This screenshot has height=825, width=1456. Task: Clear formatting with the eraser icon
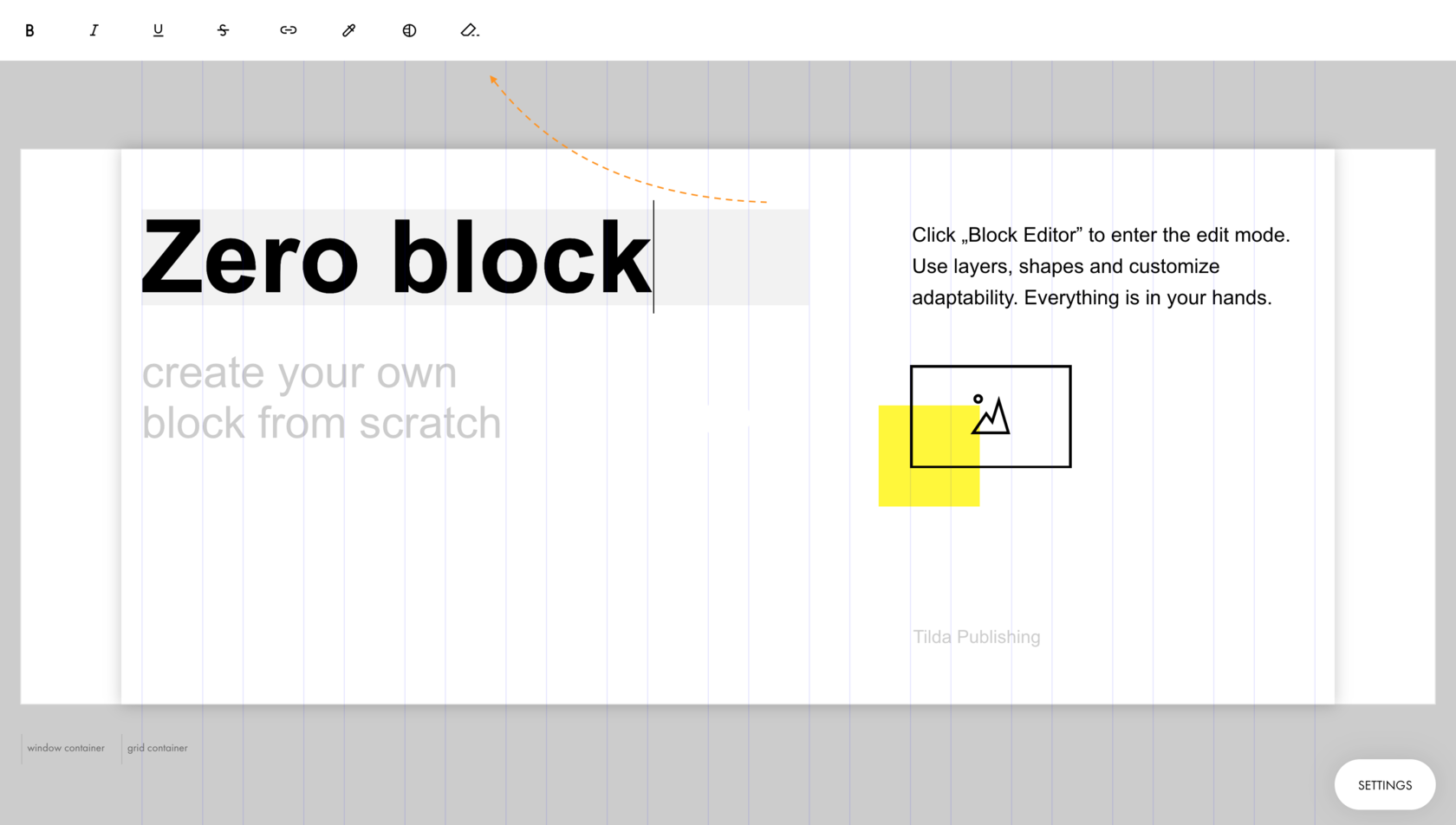(x=469, y=30)
